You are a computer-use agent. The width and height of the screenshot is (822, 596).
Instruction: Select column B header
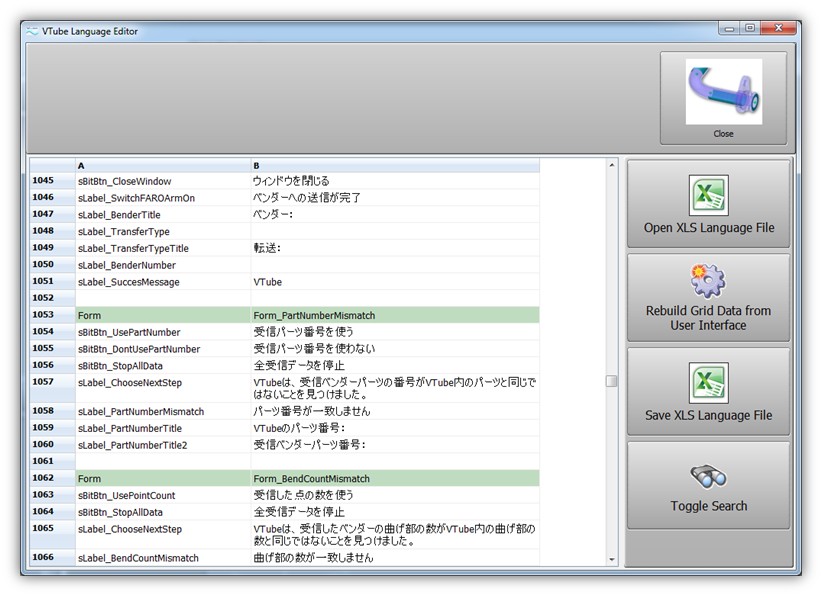point(395,166)
